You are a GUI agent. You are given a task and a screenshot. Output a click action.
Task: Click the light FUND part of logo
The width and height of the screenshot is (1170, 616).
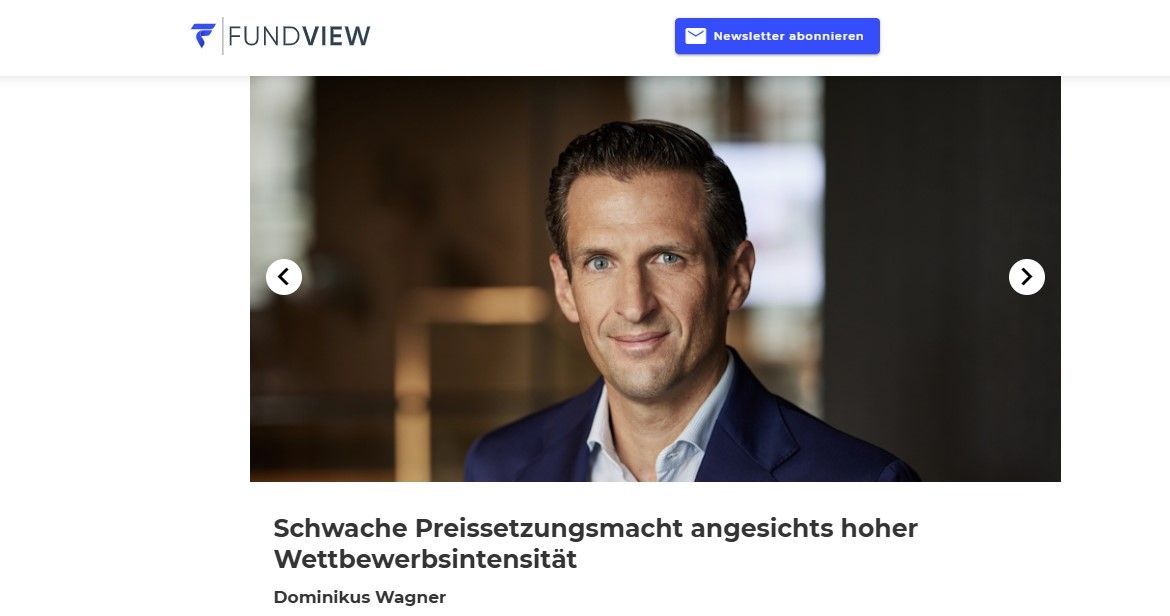264,36
